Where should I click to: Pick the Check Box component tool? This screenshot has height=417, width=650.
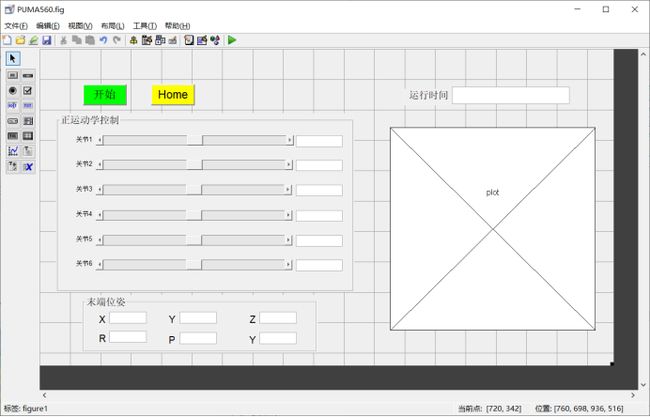click(28, 90)
